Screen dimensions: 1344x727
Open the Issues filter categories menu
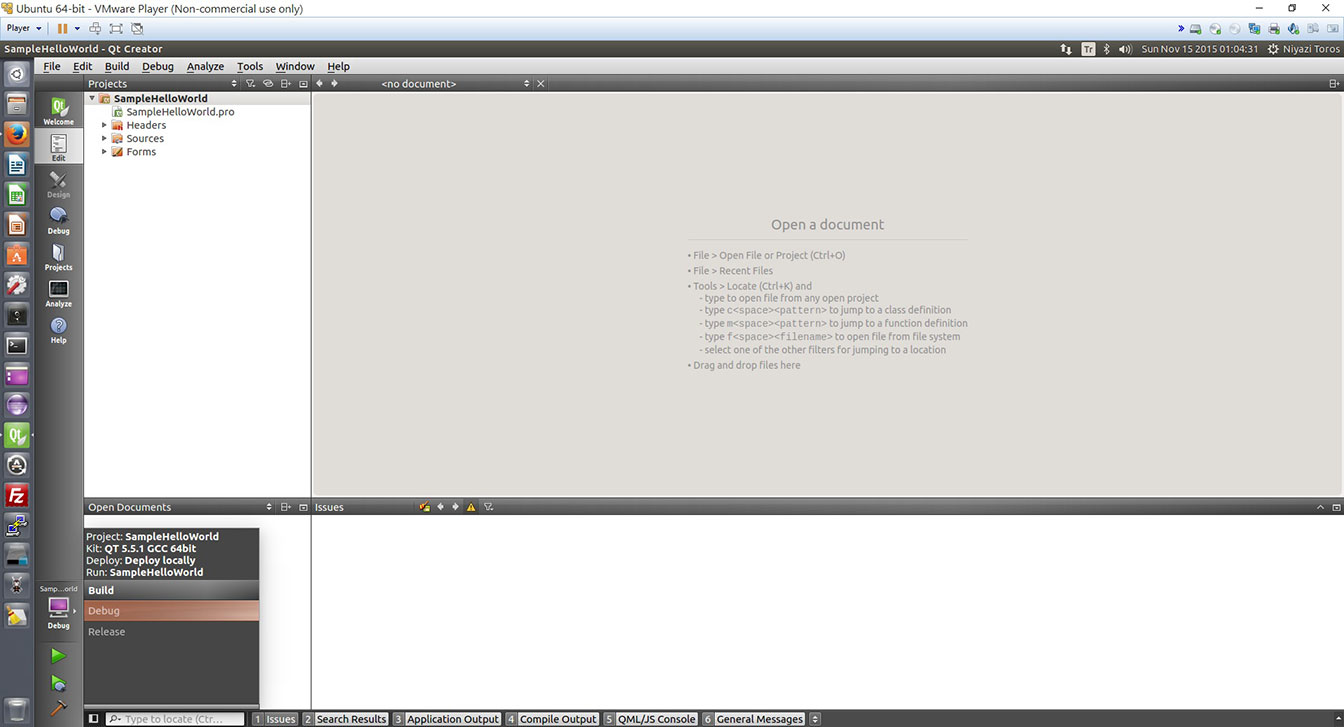pyautogui.click(x=488, y=507)
